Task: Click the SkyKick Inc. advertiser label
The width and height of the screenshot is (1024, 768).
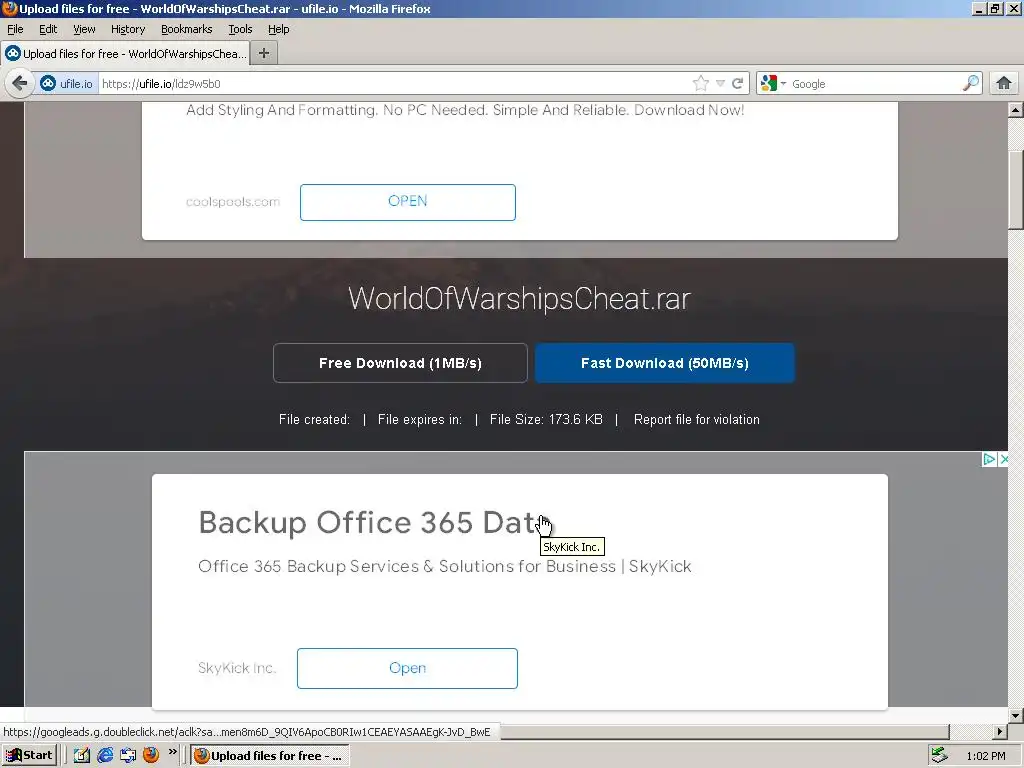Action: 237,668
